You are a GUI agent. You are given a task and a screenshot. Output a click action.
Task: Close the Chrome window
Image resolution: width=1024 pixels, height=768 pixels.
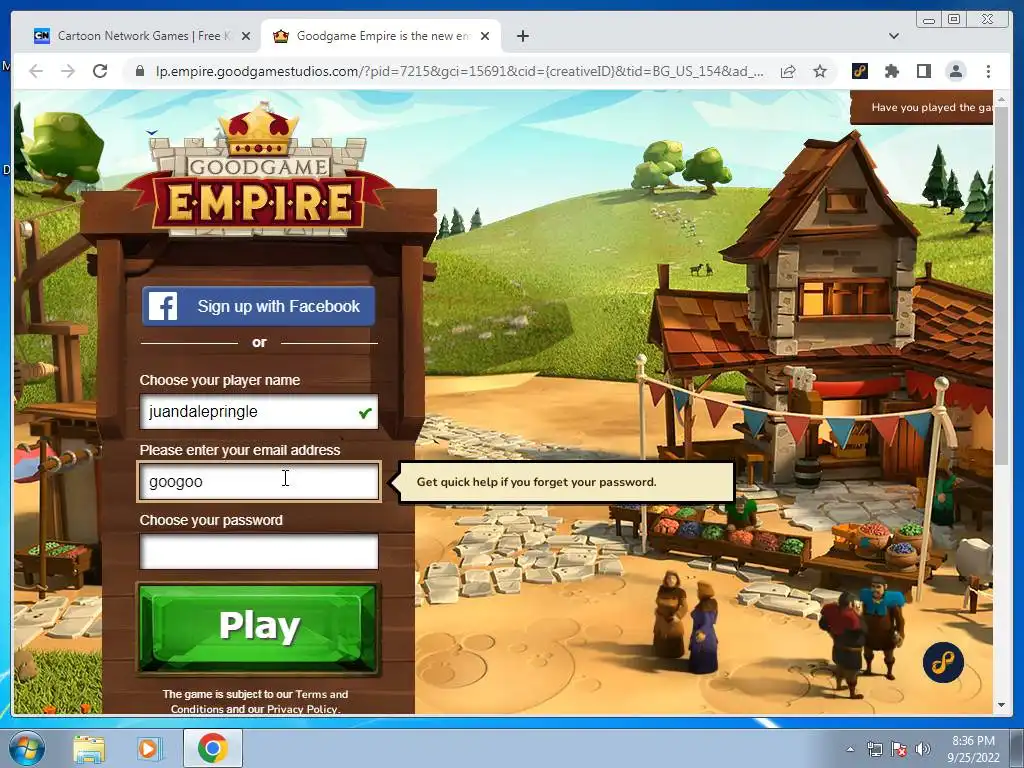pos(988,20)
